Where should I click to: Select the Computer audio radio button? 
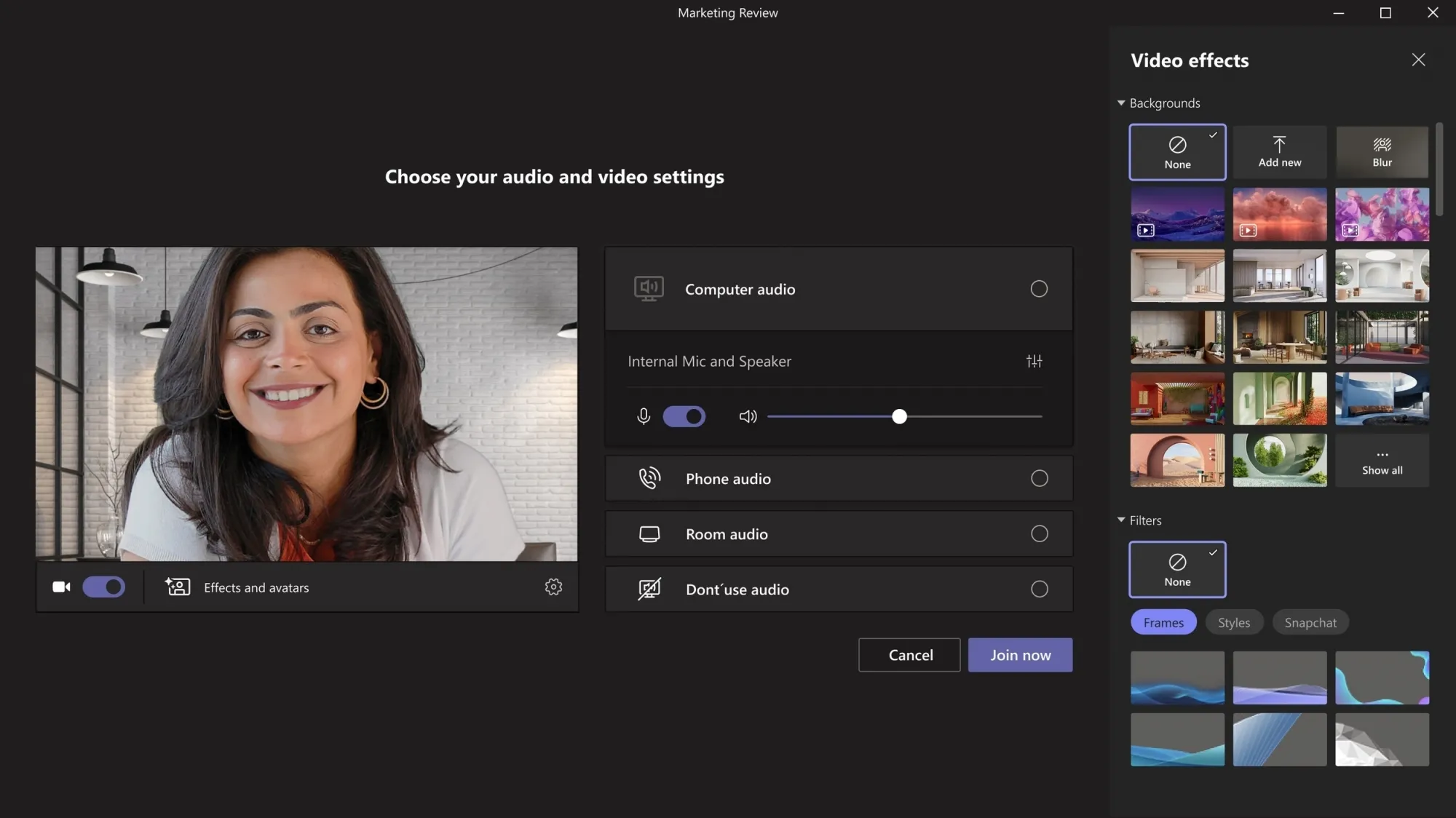pyautogui.click(x=1039, y=288)
